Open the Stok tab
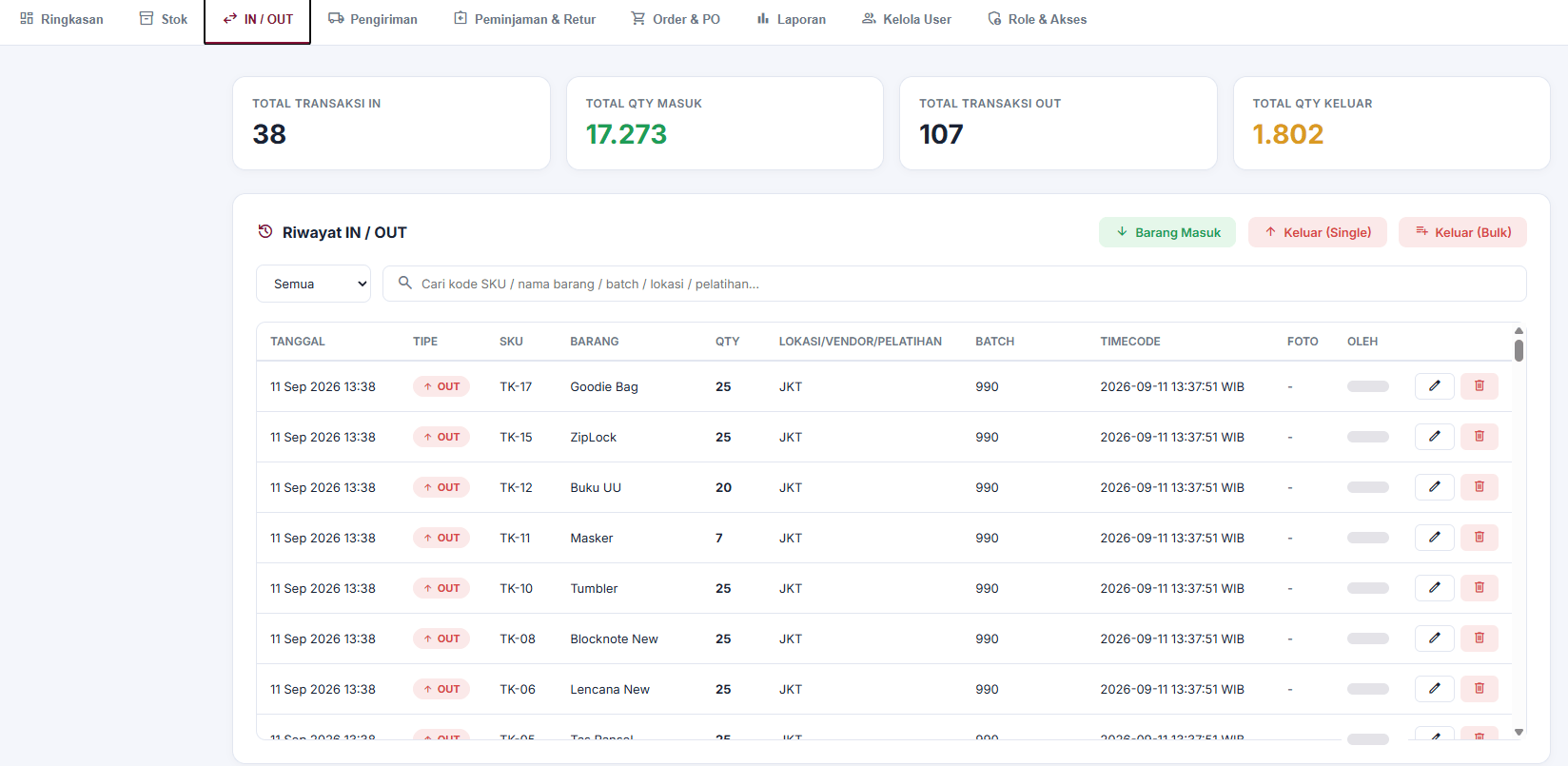The image size is (1568, 766). tap(164, 19)
